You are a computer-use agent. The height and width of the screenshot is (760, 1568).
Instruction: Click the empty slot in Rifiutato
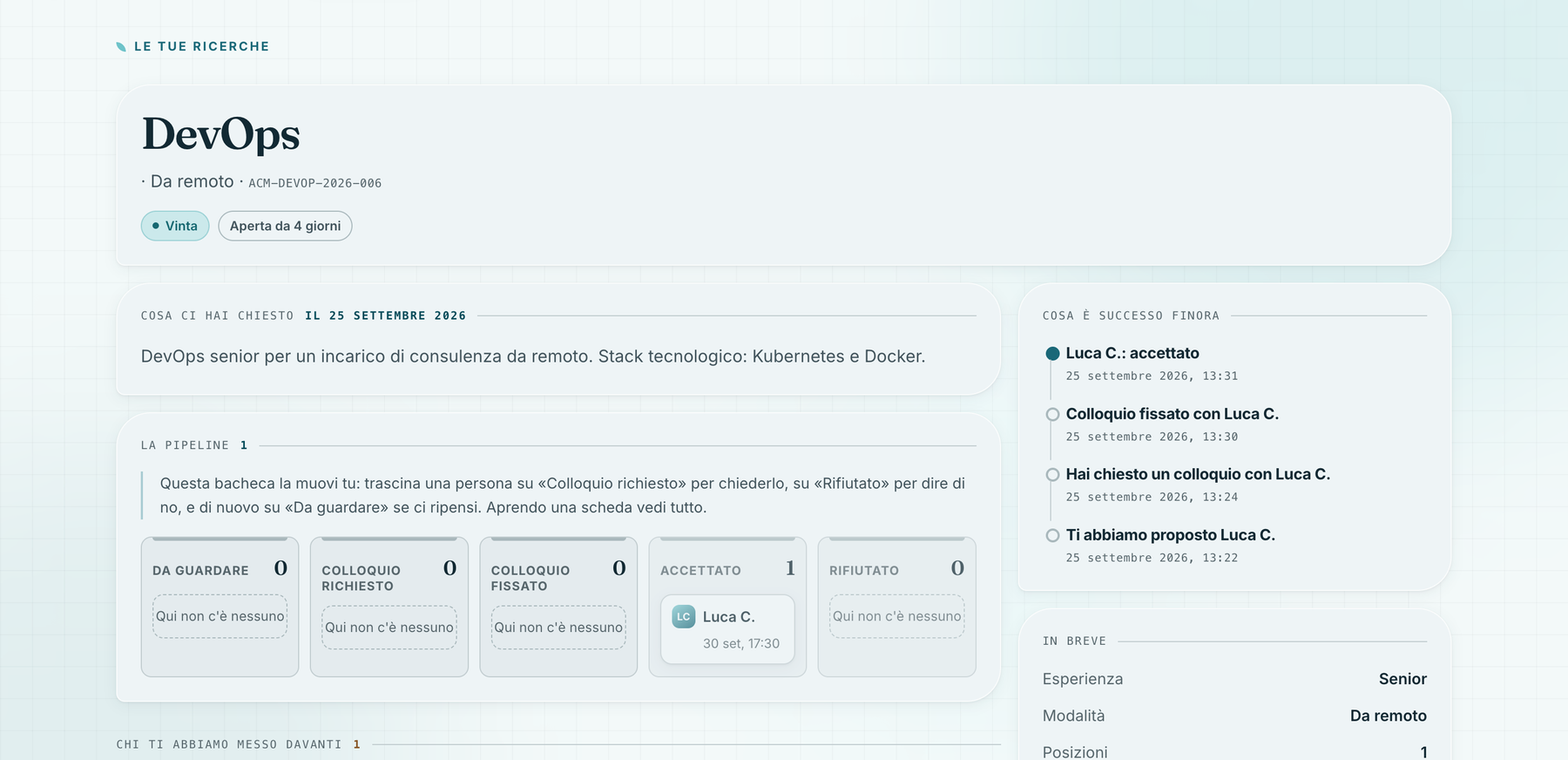[x=896, y=616]
